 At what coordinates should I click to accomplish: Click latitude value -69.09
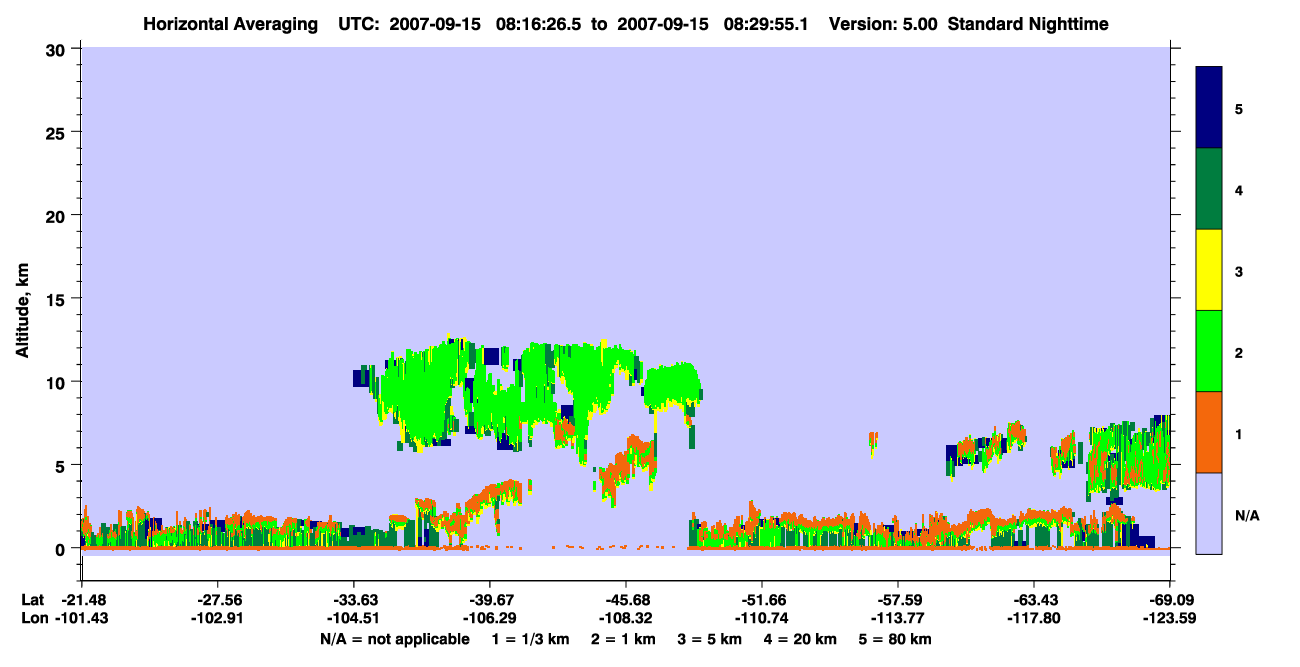pyautogui.click(x=1169, y=600)
